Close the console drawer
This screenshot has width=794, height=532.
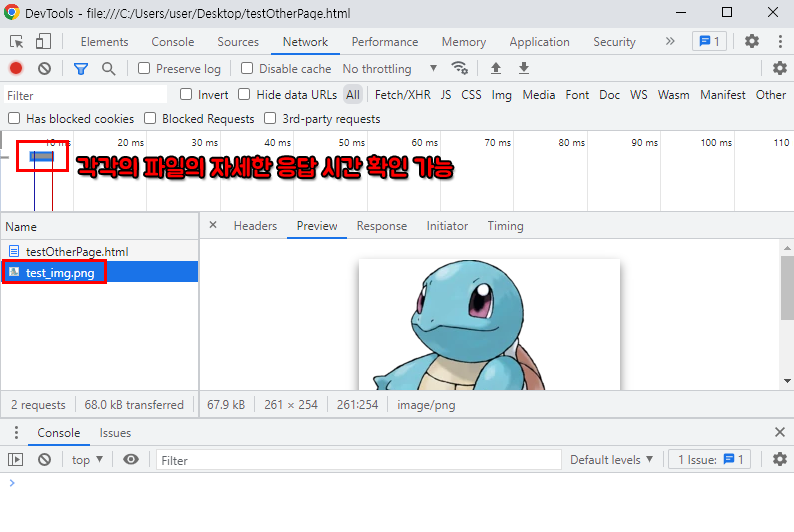point(780,432)
